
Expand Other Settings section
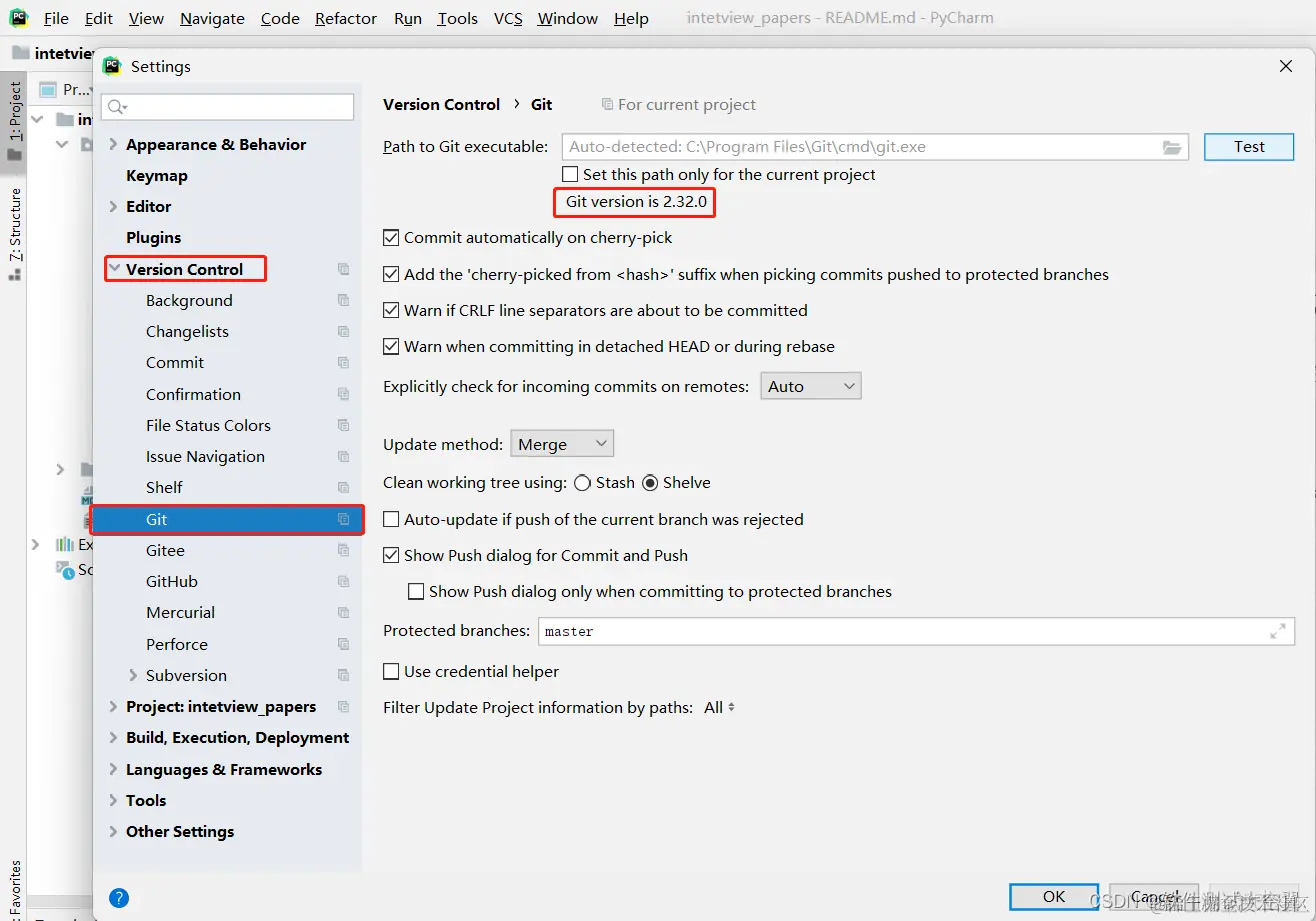point(113,832)
